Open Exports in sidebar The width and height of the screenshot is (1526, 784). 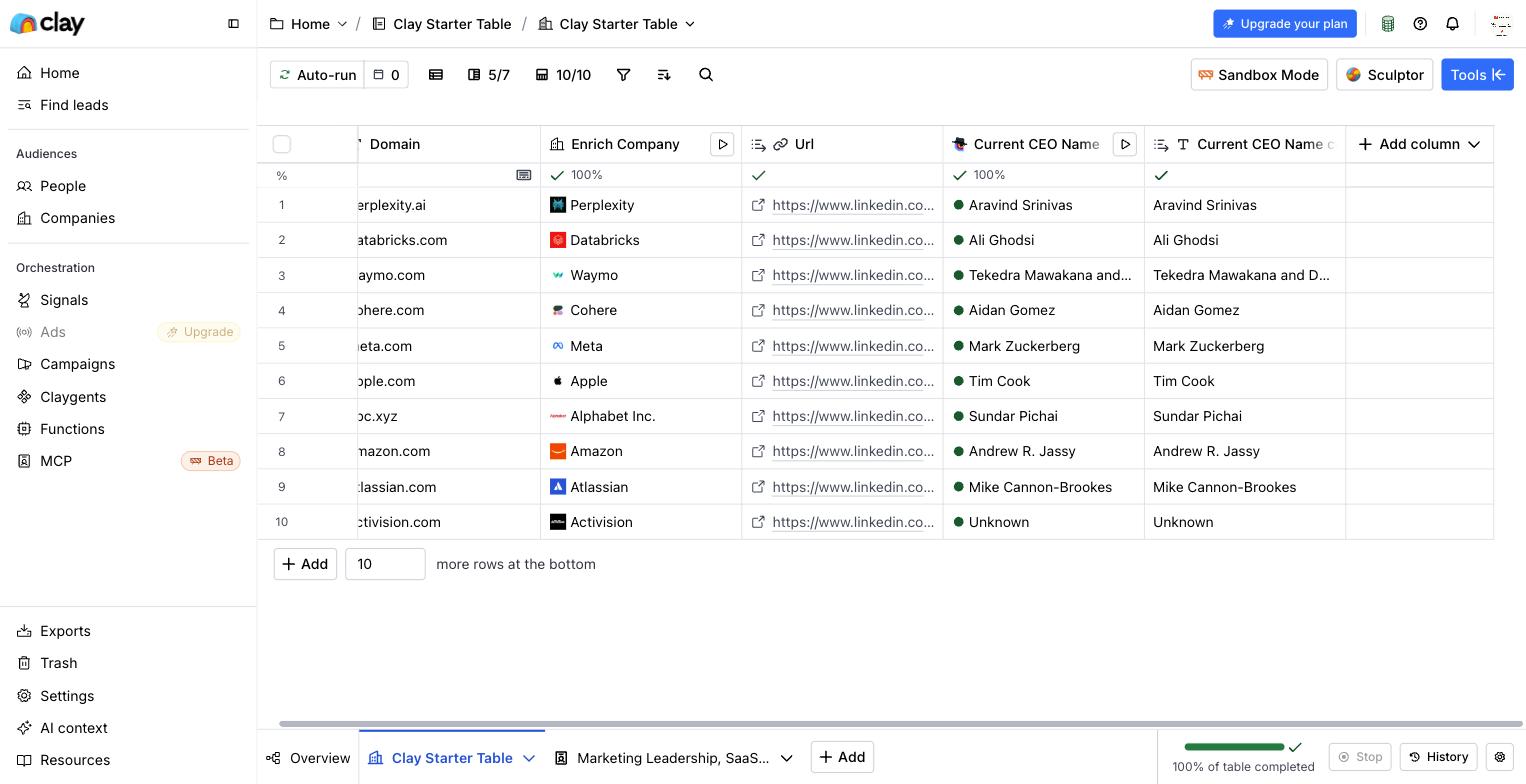click(x=128, y=631)
